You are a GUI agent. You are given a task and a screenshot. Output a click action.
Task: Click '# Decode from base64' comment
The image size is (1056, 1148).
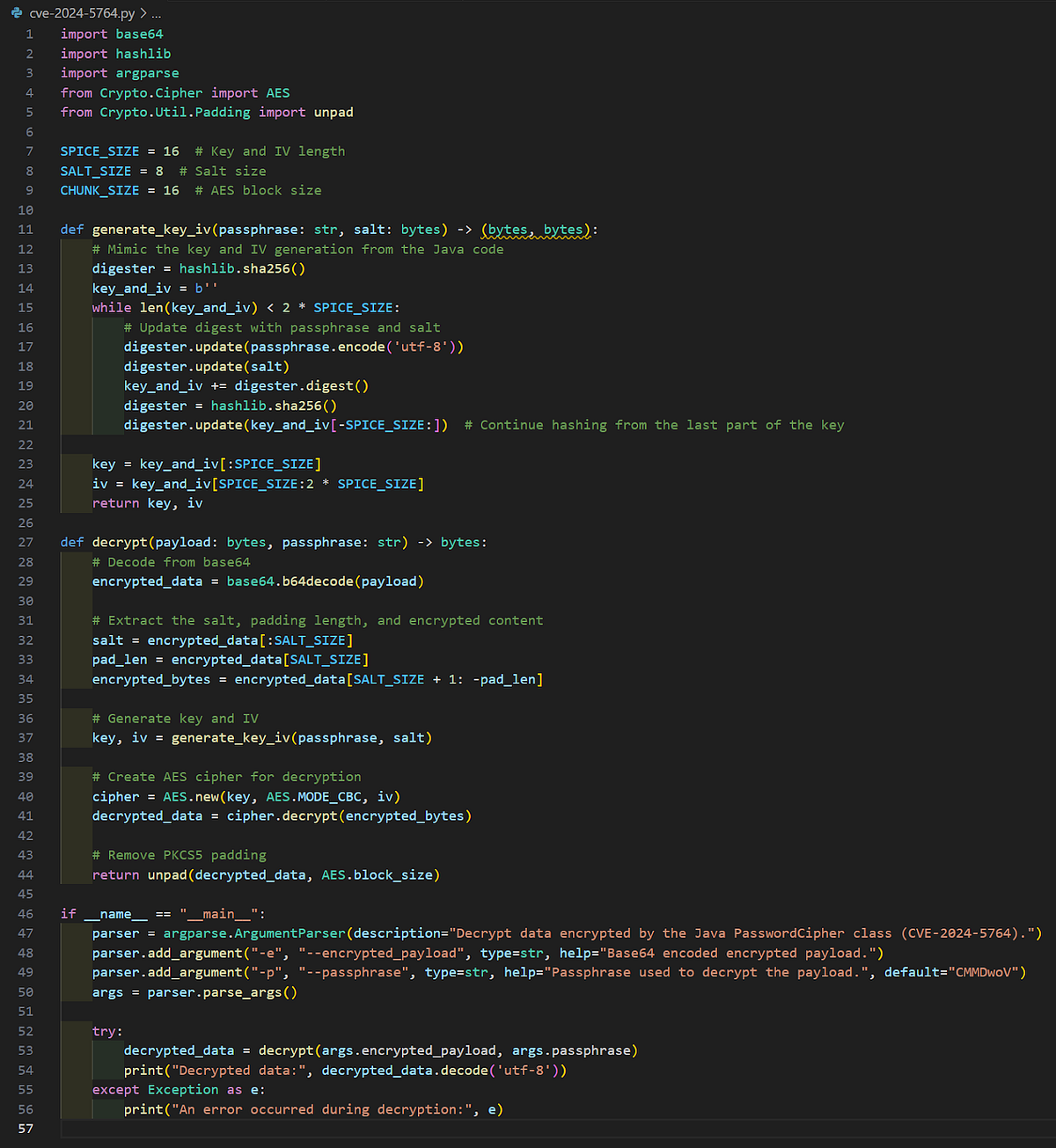(x=171, y=562)
